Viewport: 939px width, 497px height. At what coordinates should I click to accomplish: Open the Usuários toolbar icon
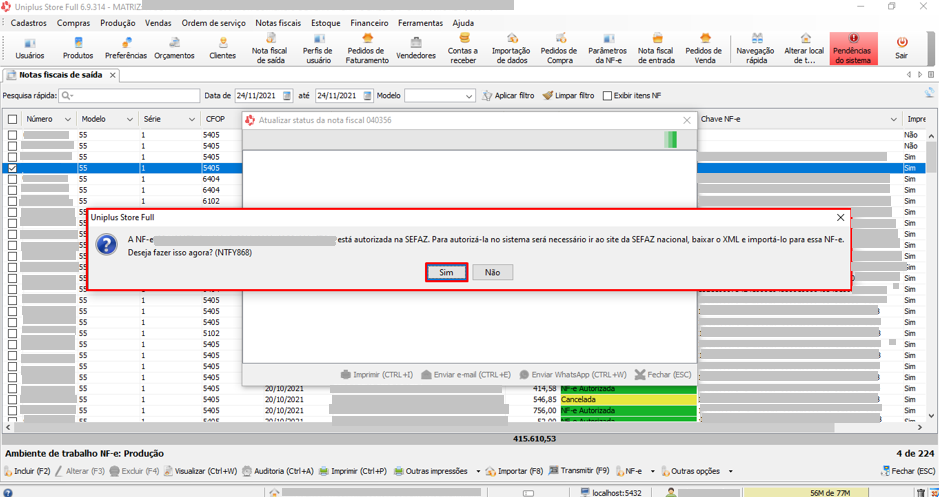[29, 49]
